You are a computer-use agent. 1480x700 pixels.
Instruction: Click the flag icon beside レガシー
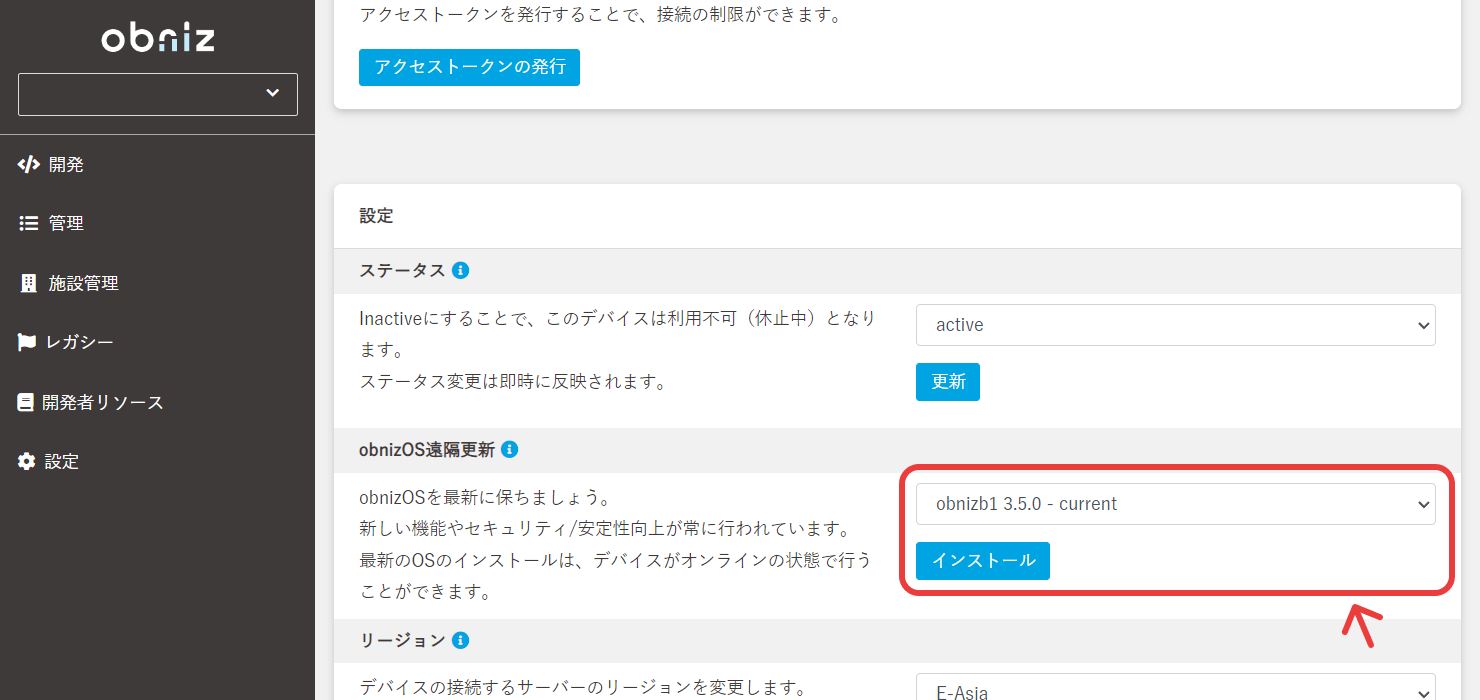pos(27,343)
